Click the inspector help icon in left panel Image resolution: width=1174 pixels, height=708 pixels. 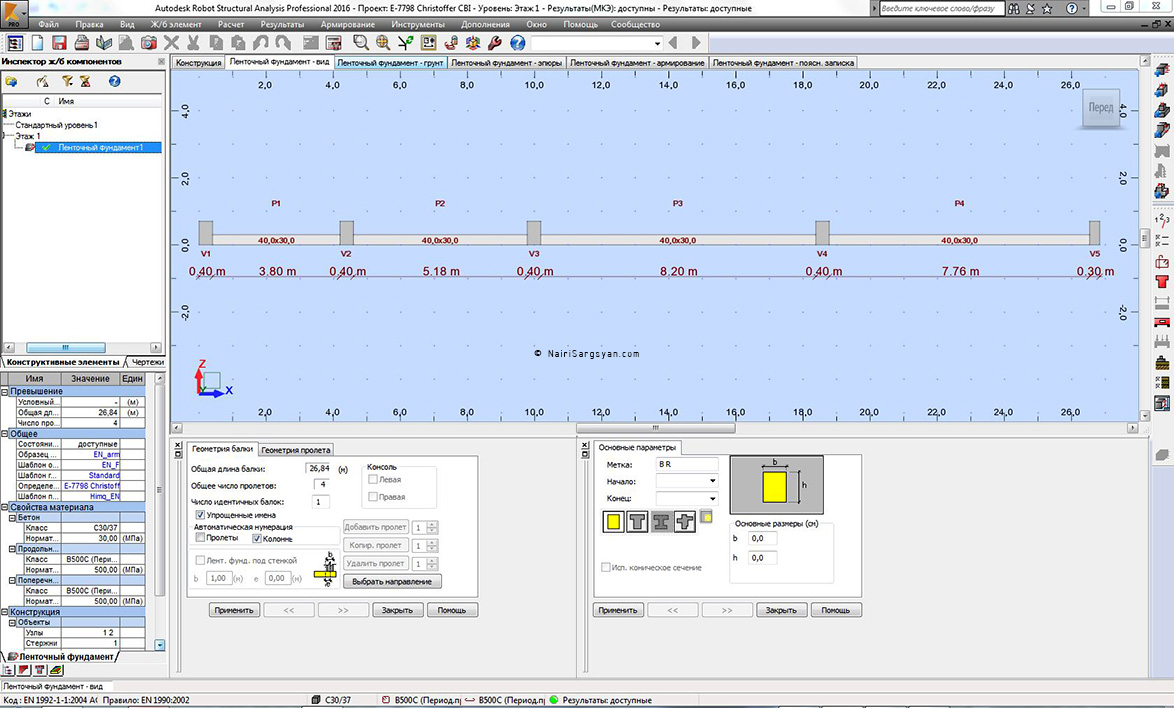pos(115,81)
